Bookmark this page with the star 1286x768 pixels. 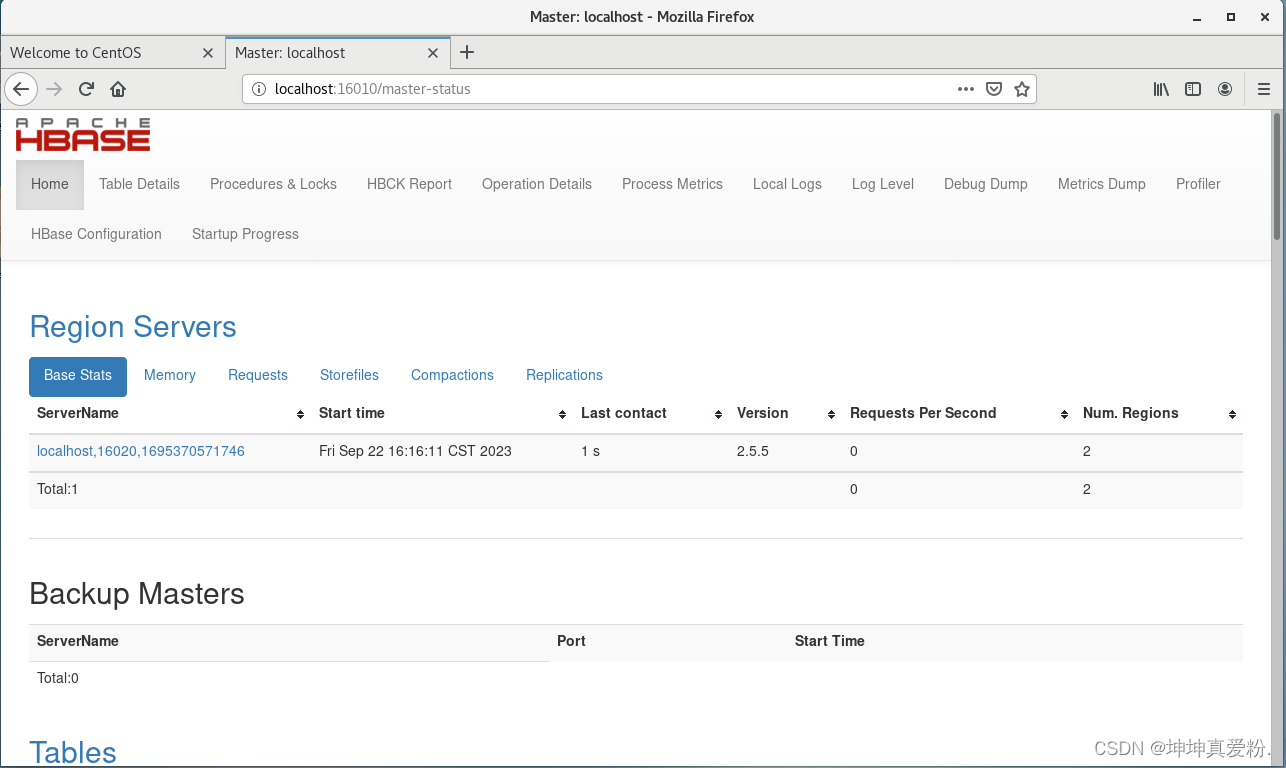[x=1022, y=89]
